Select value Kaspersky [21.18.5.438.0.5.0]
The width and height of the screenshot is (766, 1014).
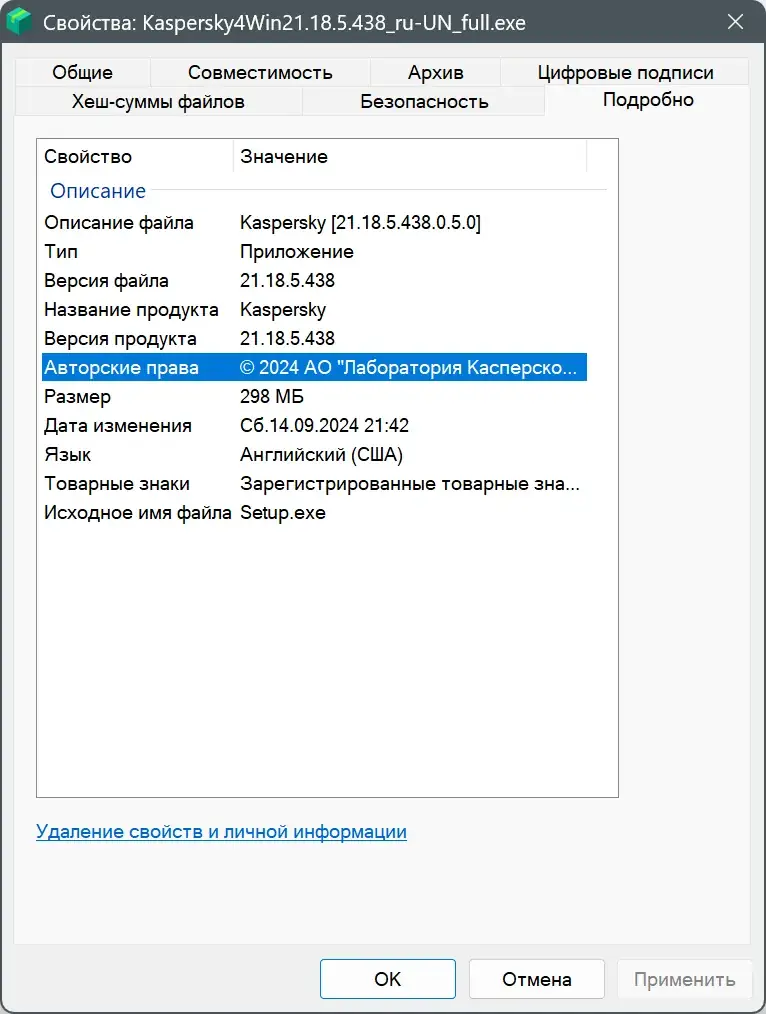click(x=360, y=222)
